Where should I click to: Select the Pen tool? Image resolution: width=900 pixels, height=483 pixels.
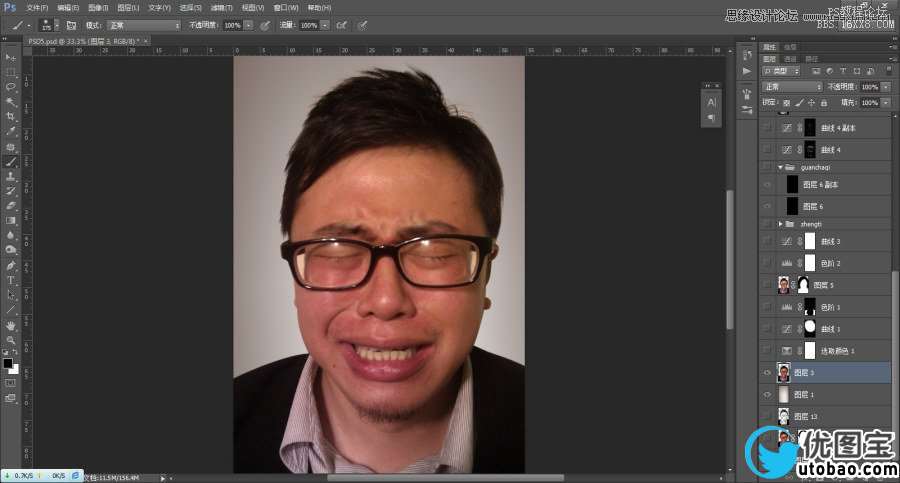click(x=10, y=265)
